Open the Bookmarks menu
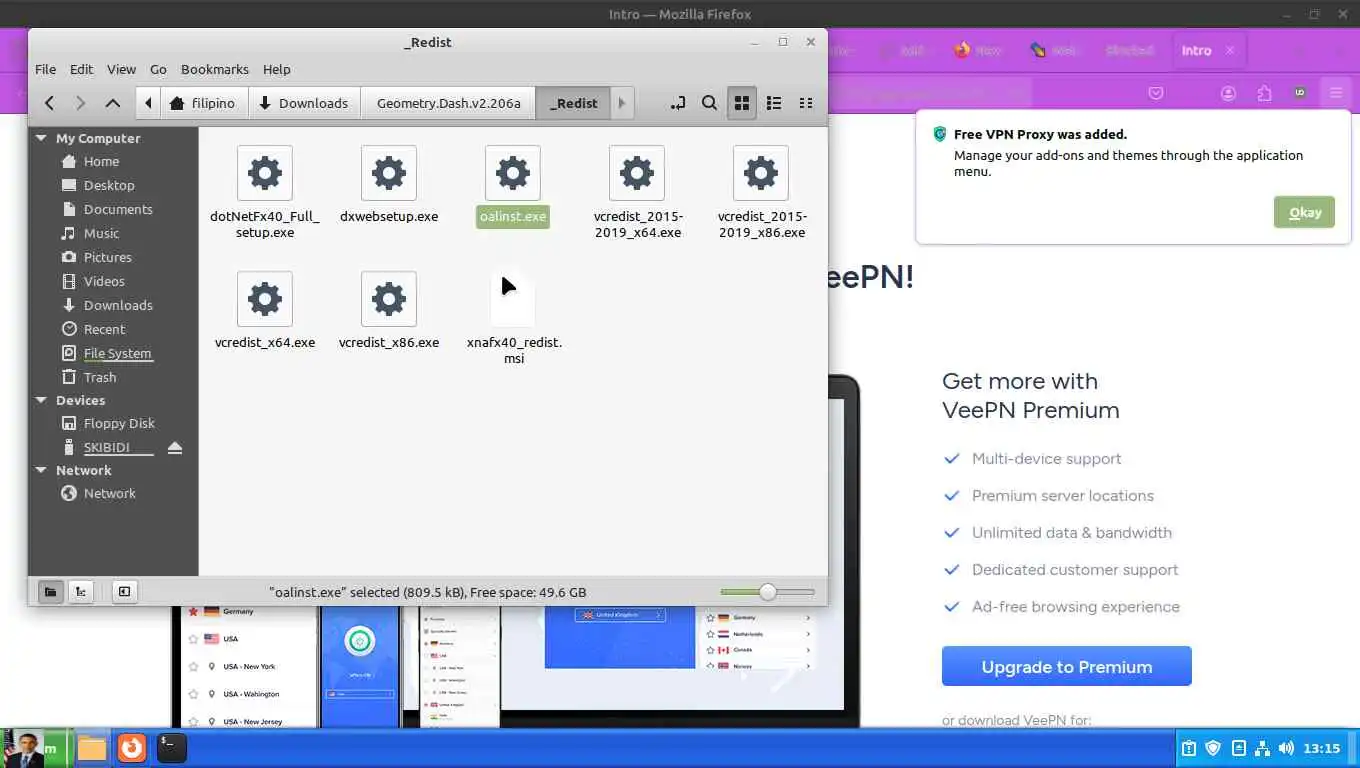The image size is (1360, 768). click(215, 69)
